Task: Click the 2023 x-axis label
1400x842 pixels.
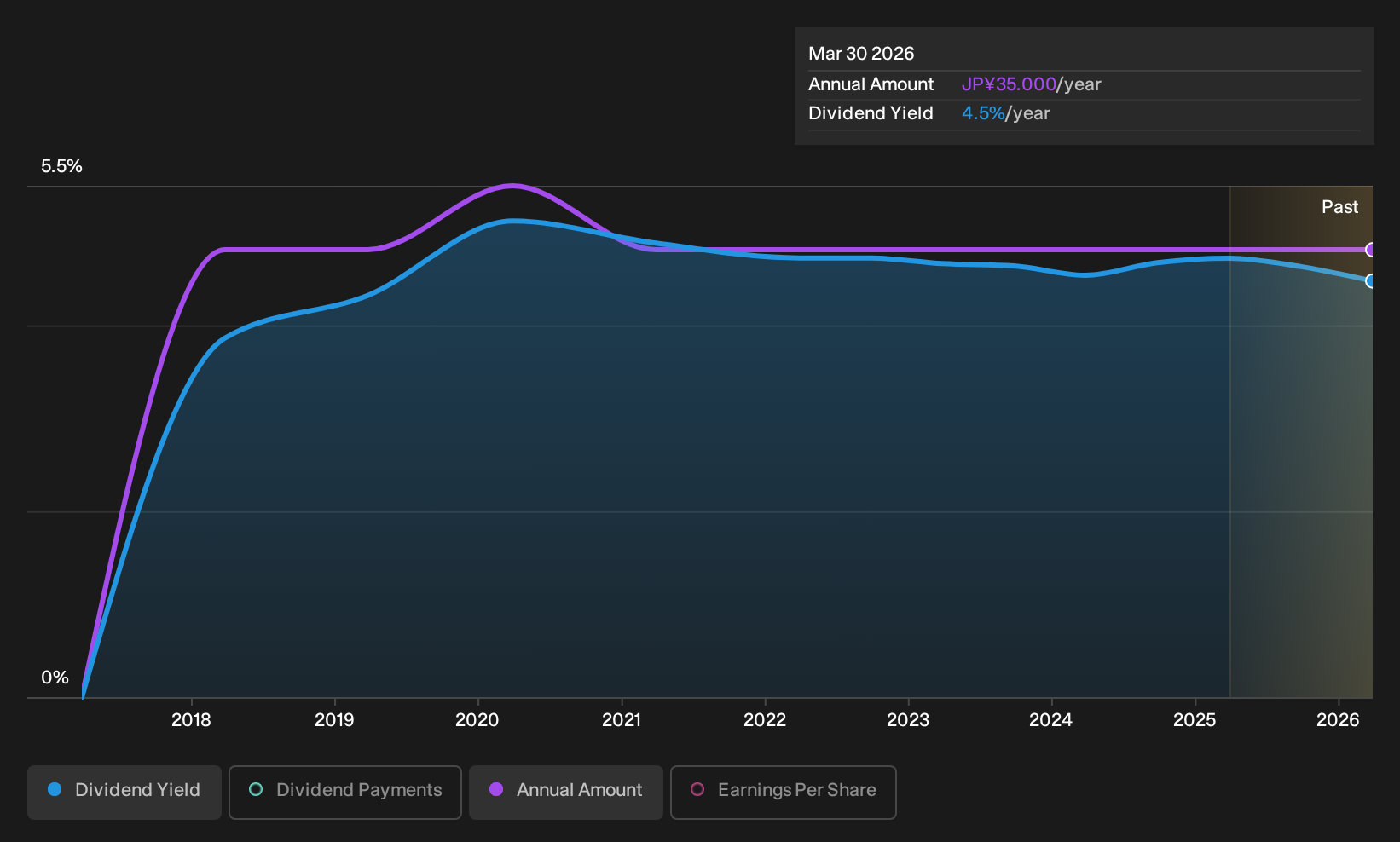Action: coord(908,720)
